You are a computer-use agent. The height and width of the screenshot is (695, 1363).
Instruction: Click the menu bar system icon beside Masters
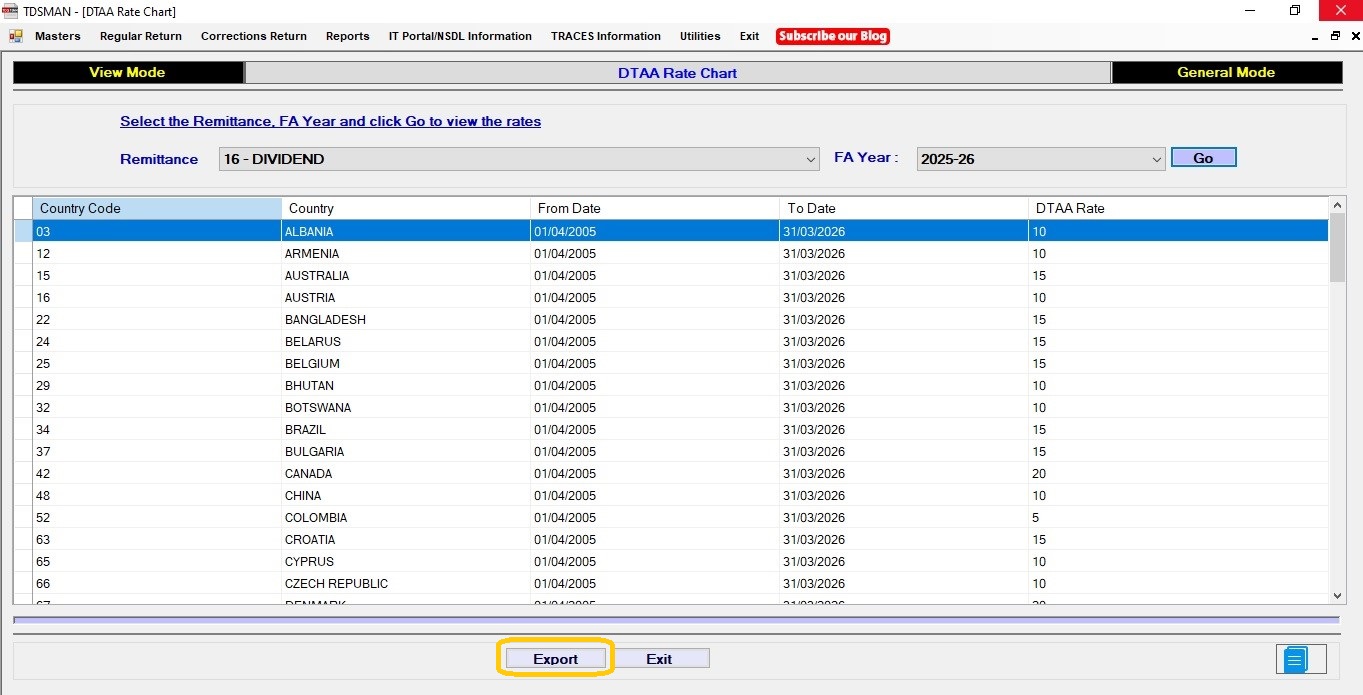tap(16, 36)
